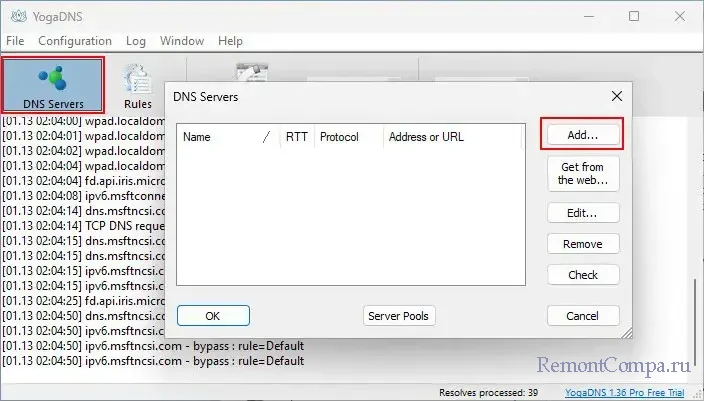
Task: Click the Remove server button
Action: coord(583,244)
